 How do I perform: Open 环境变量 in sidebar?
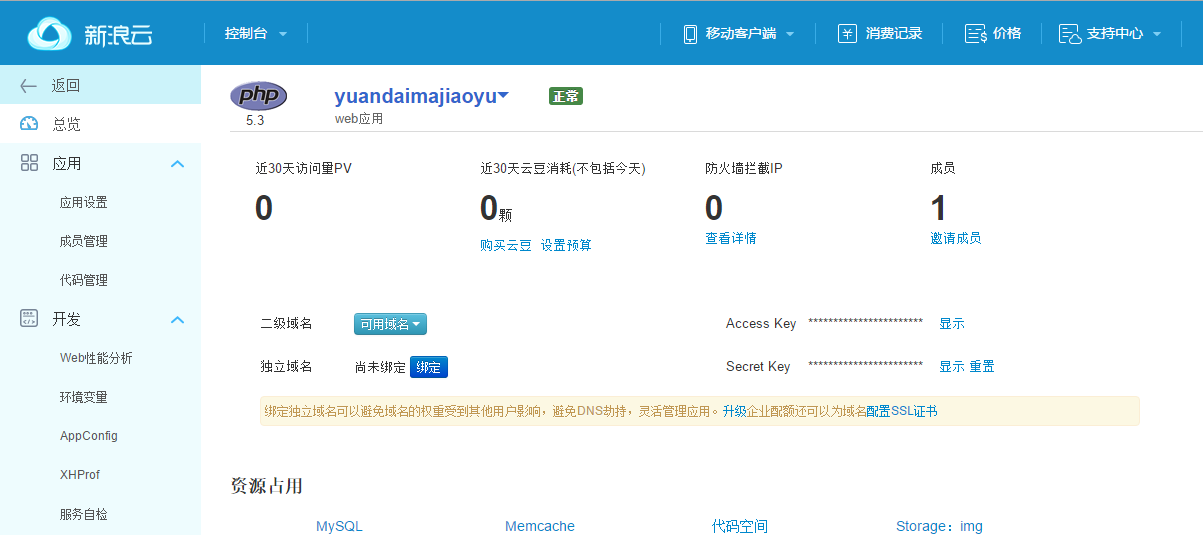tap(84, 397)
